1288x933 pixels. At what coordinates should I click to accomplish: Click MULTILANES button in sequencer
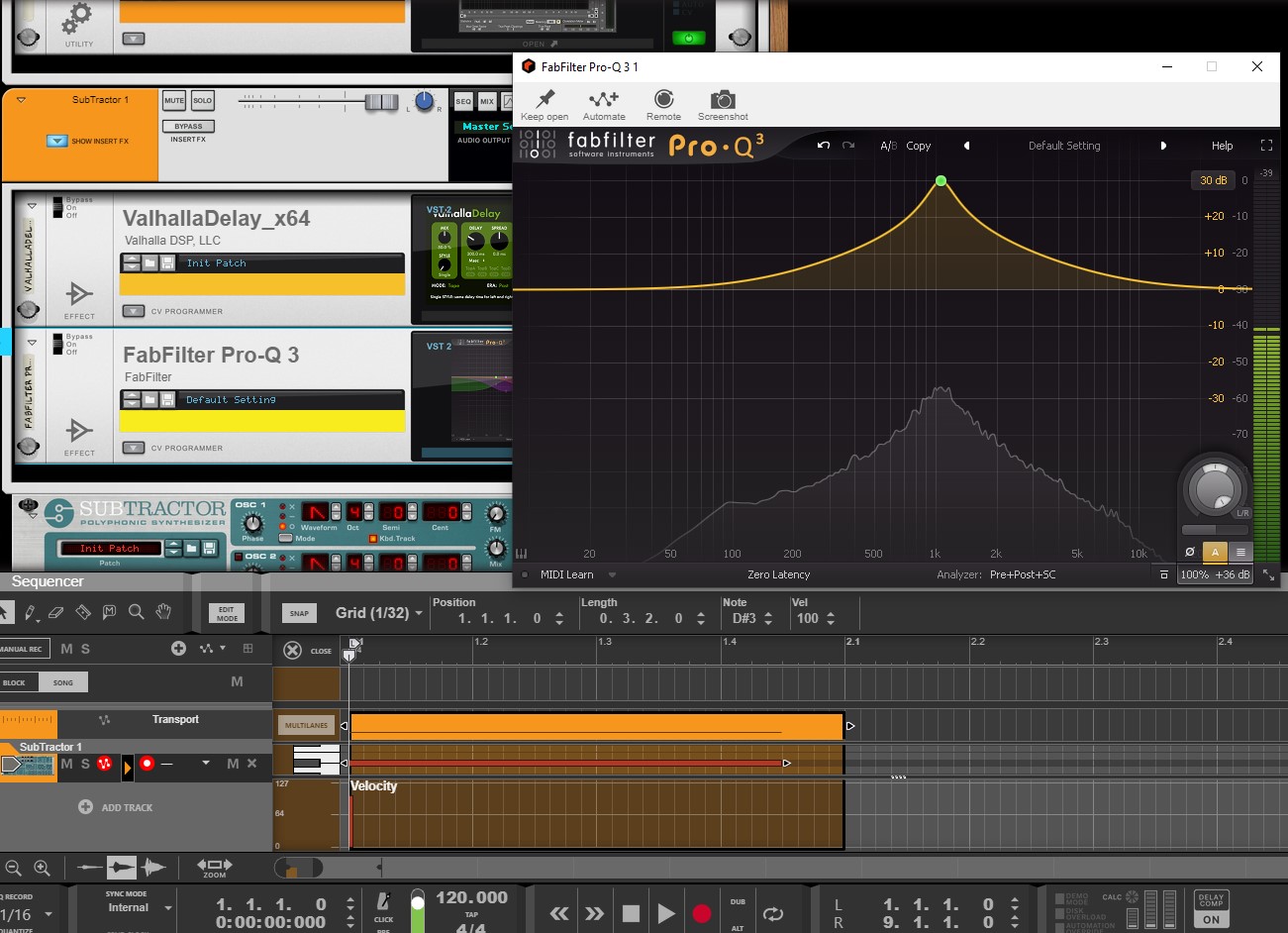click(306, 726)
